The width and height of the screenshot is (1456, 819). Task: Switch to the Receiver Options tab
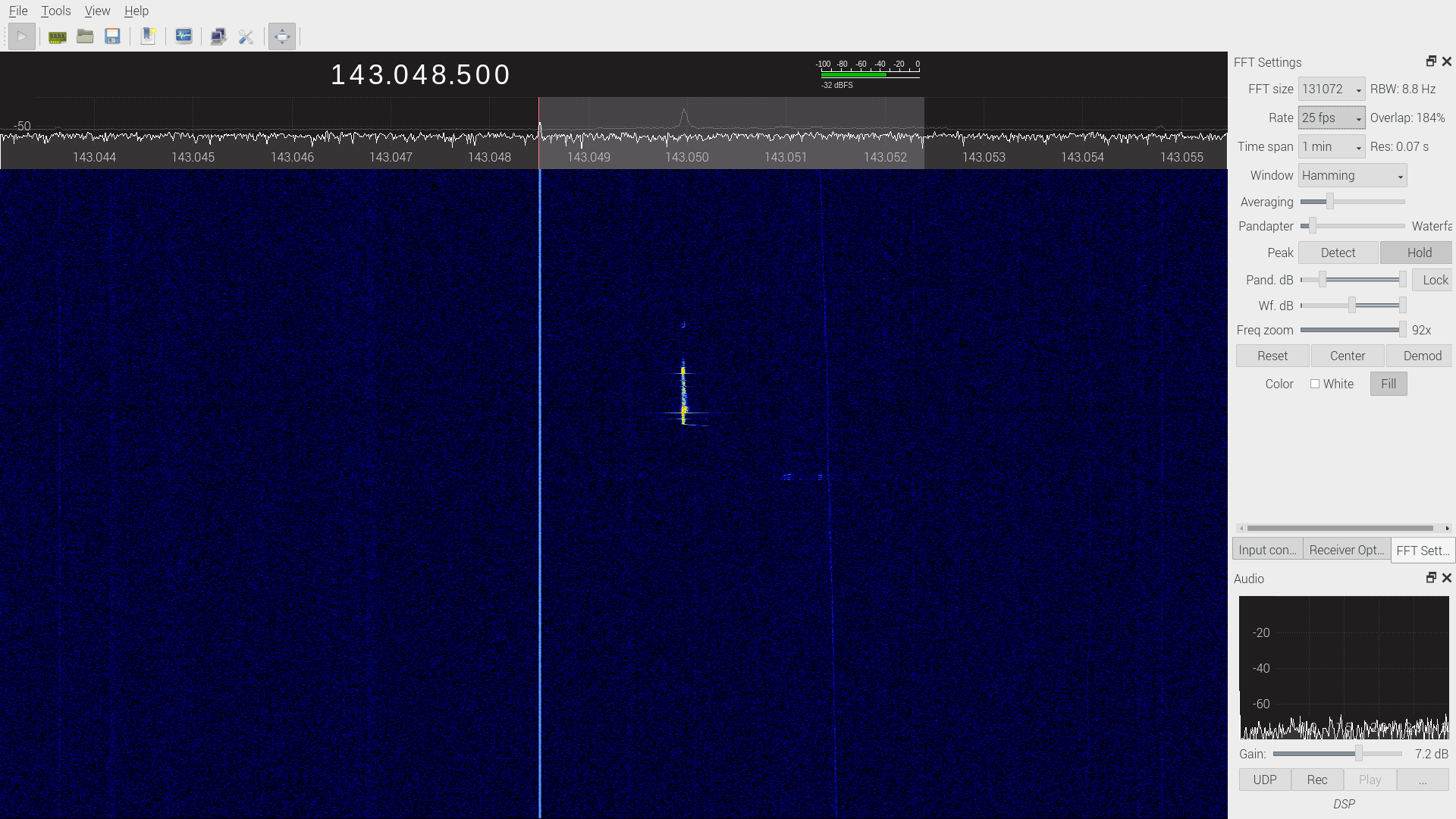coord(1347,550)
